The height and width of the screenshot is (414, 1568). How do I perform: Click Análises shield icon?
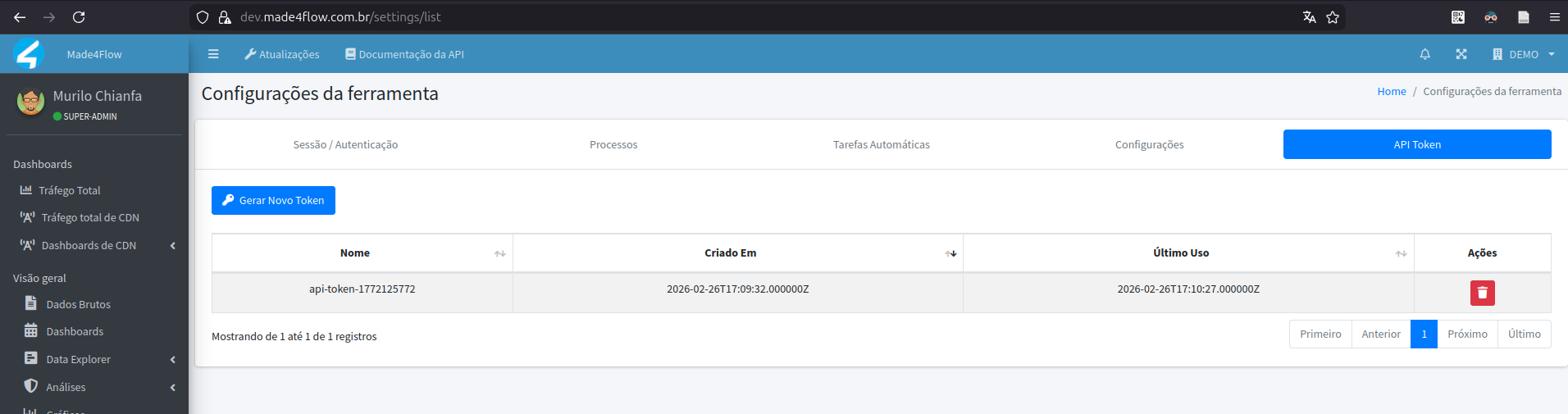[31, 386]
